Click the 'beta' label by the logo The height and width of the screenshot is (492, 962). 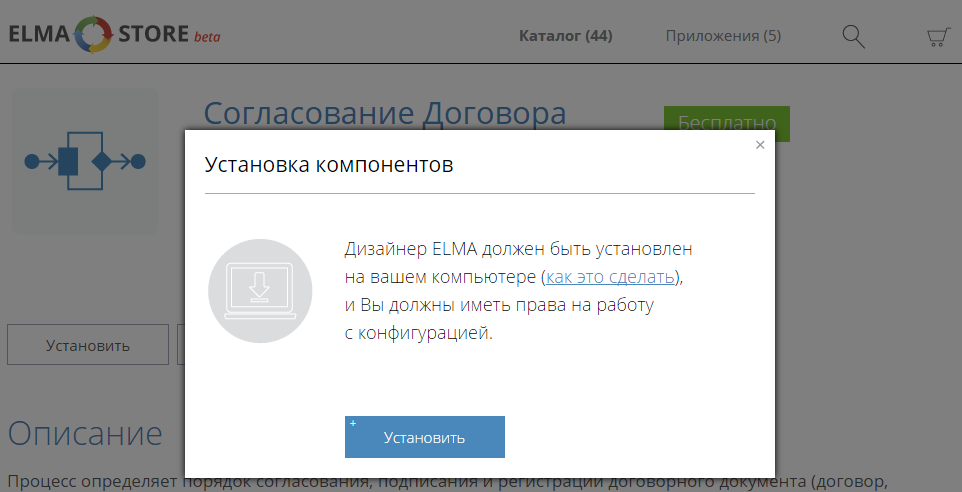(207, 37)
